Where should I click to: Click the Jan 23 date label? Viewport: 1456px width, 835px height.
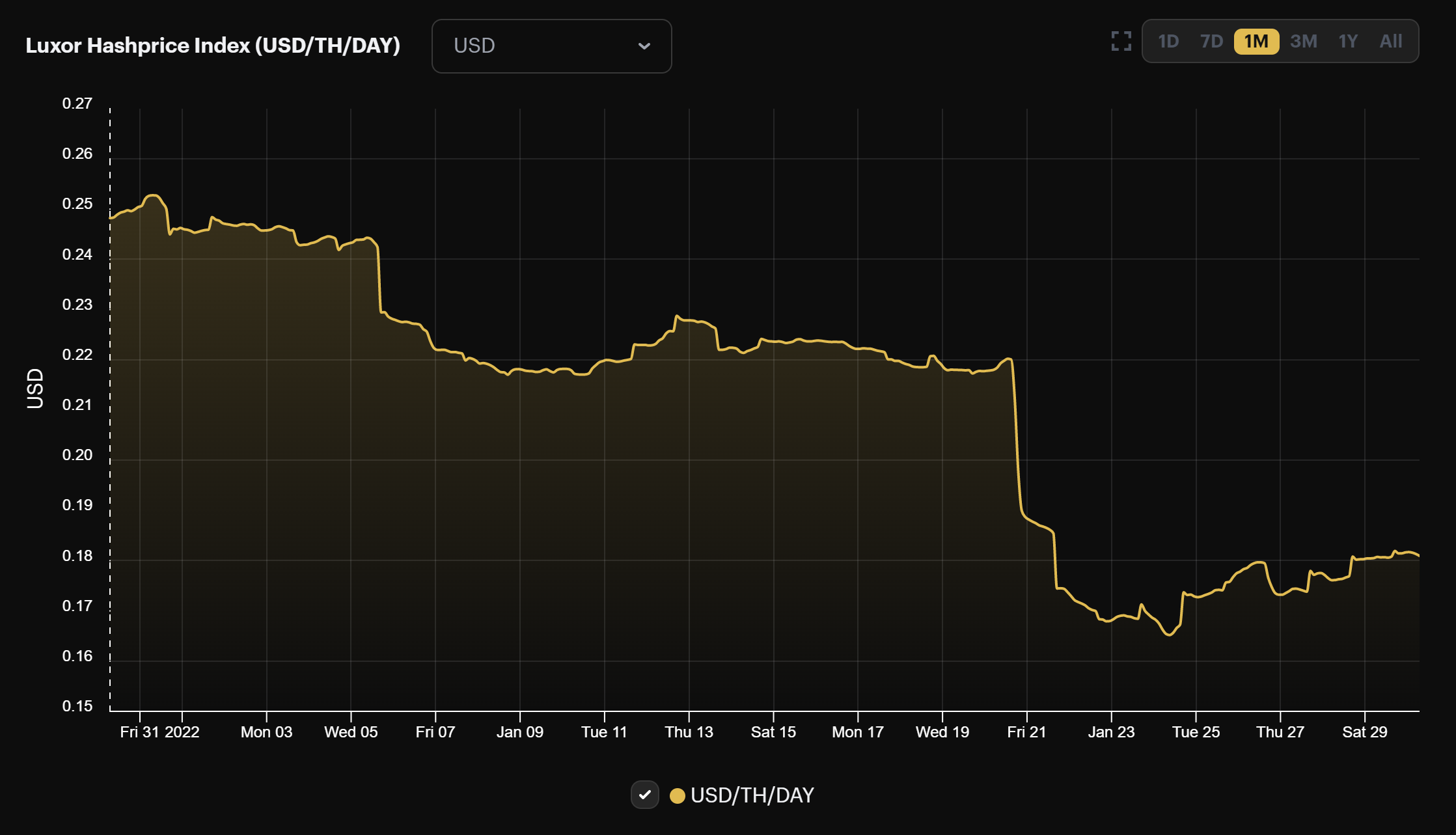1111,732
